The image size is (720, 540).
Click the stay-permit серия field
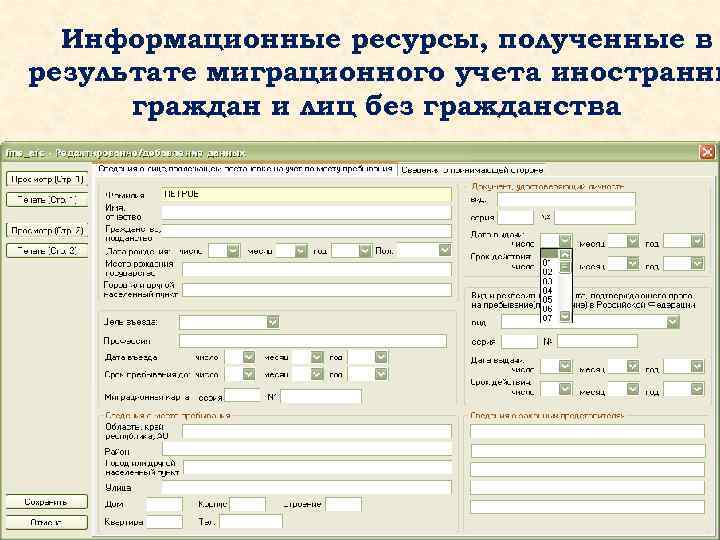click(519, 342)
